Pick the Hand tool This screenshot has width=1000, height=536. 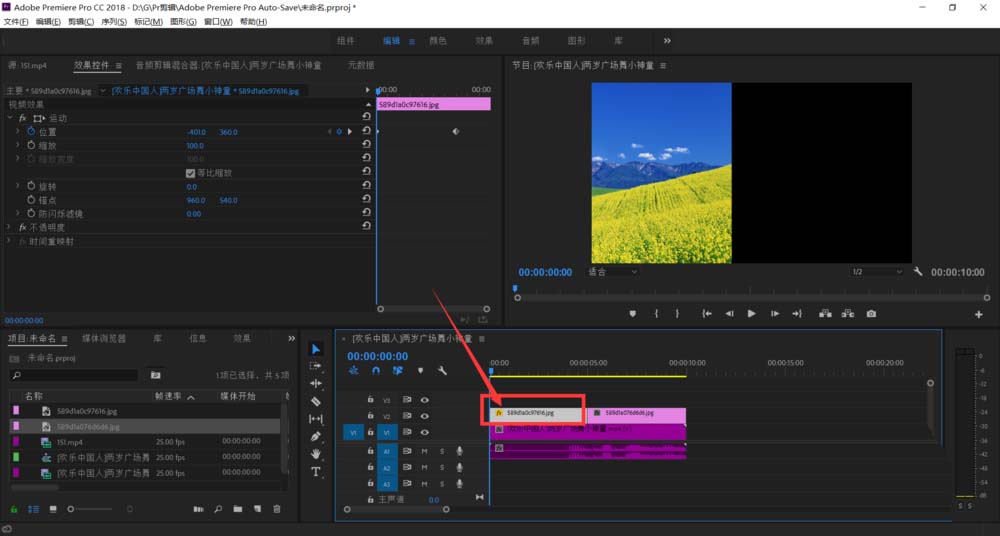(316, 454)
